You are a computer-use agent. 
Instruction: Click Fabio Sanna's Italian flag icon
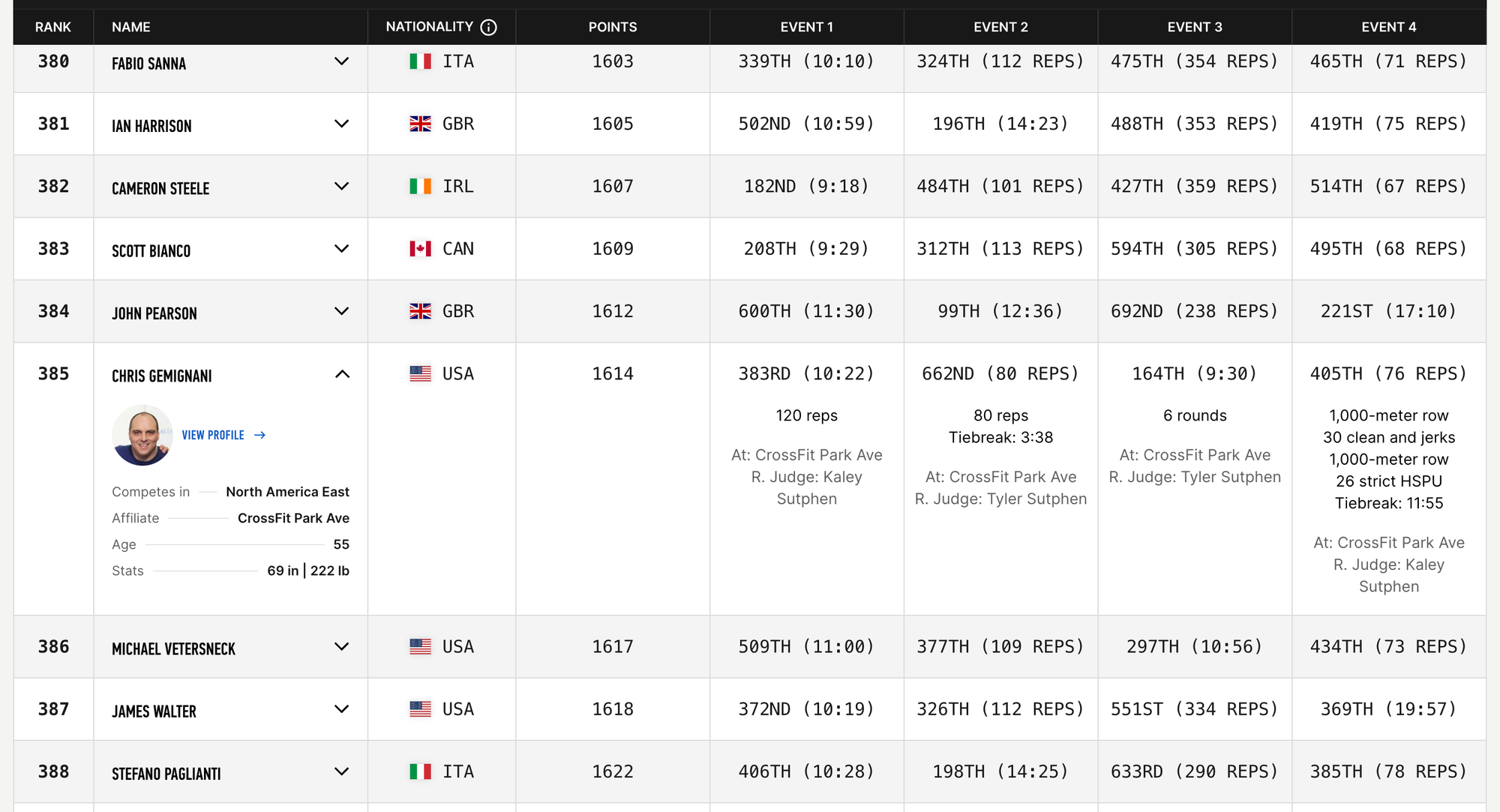pyautogui.click(x=420, y=61)
